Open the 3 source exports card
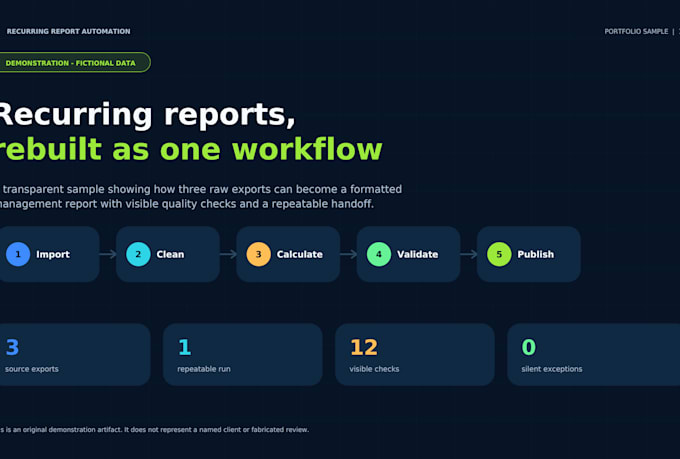The width and height of the screenshot is (680, 459). [x=75, y=354]
